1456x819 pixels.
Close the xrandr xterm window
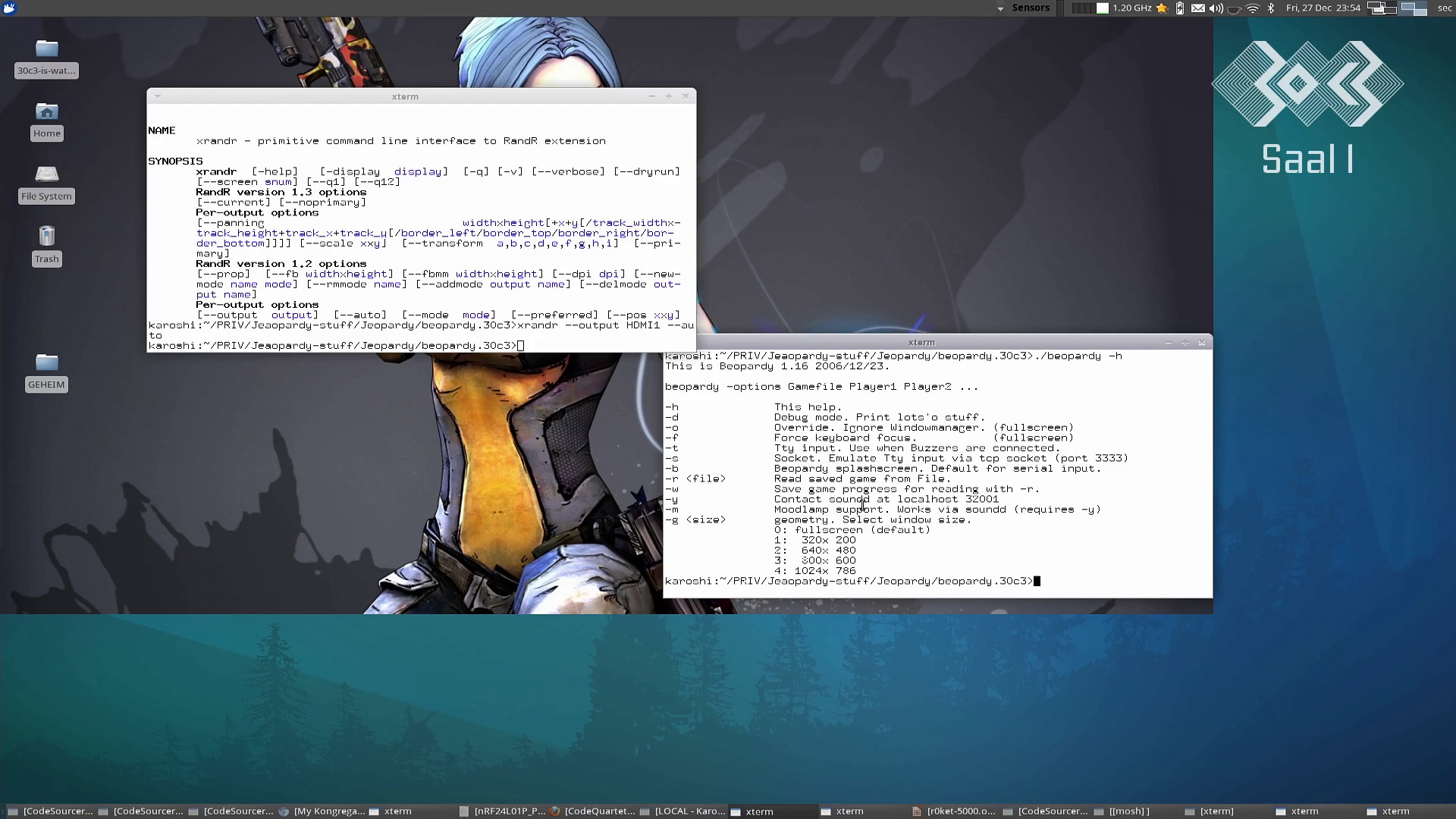tap(686, 96)
